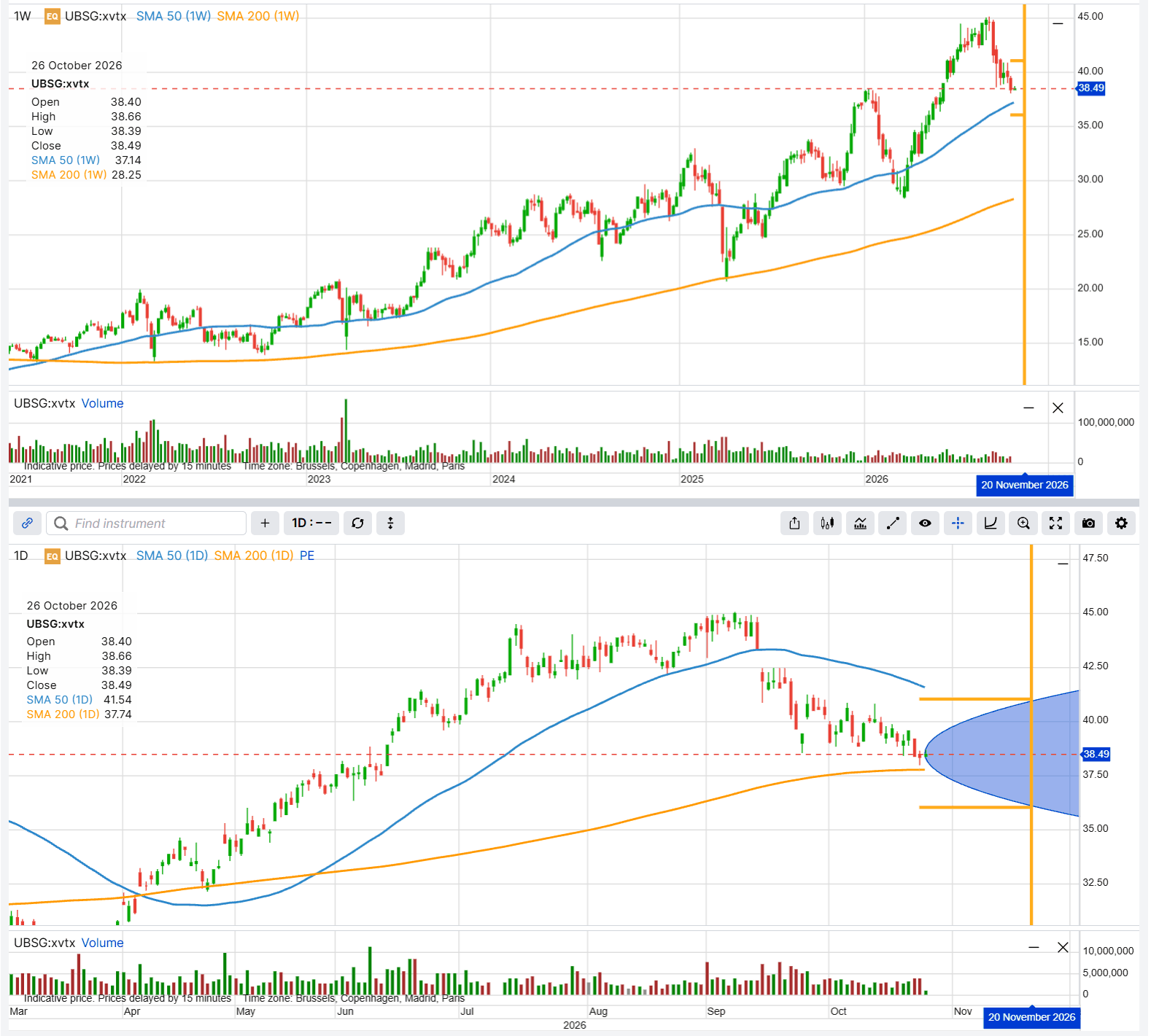The image size is (1151, 1036).
Task: Click the share/export icon
Action: point(795,523)
